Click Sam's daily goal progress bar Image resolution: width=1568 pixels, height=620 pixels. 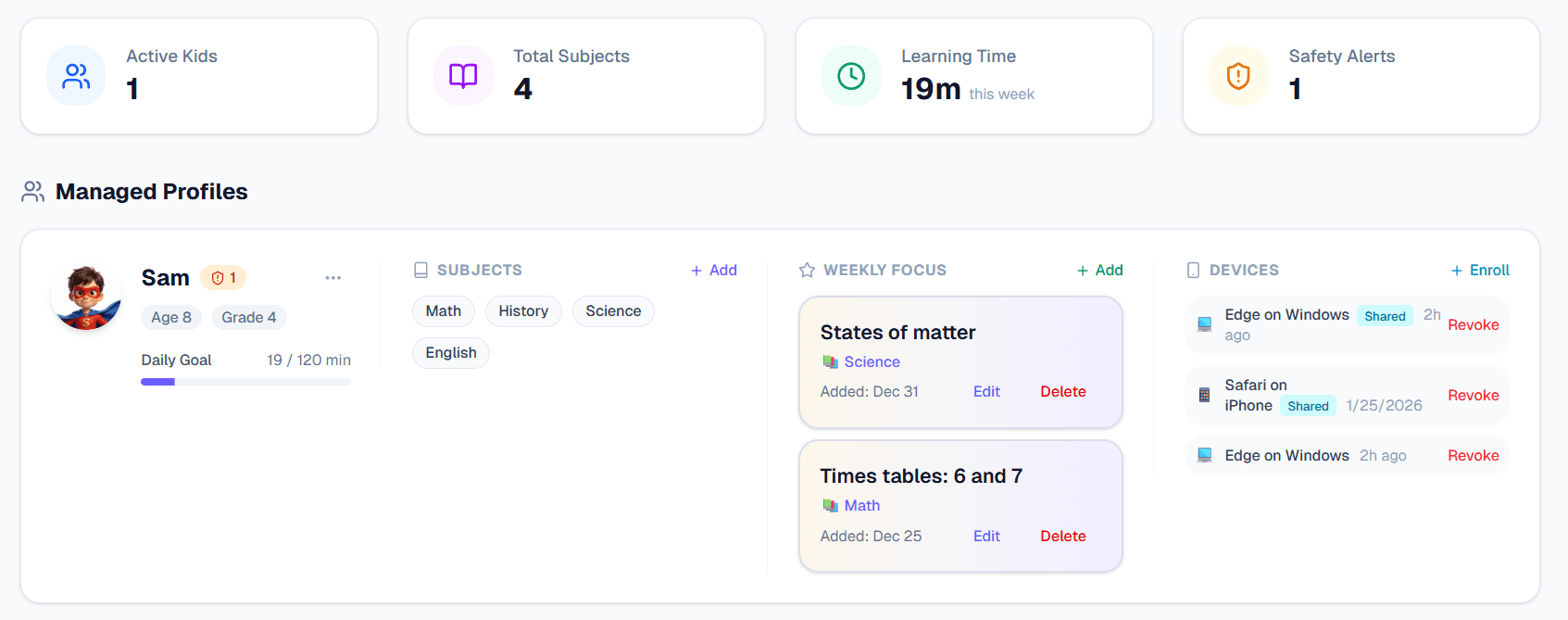[x=245, y=382]
